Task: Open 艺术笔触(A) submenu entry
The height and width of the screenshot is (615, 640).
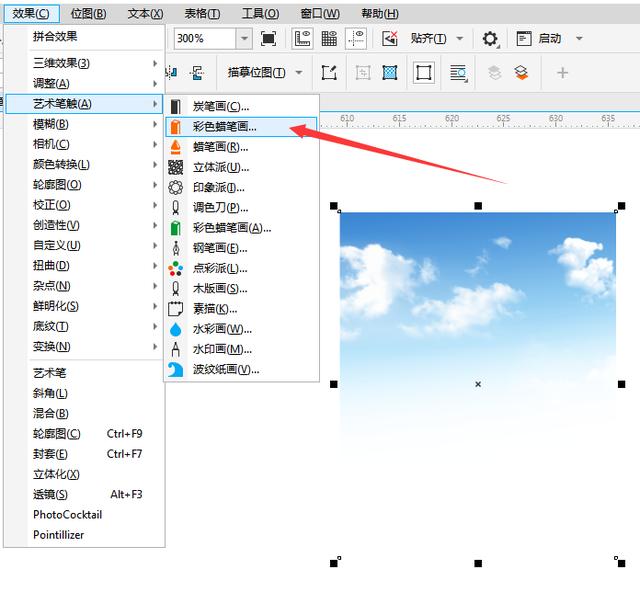Action: [x=84, y=104]
